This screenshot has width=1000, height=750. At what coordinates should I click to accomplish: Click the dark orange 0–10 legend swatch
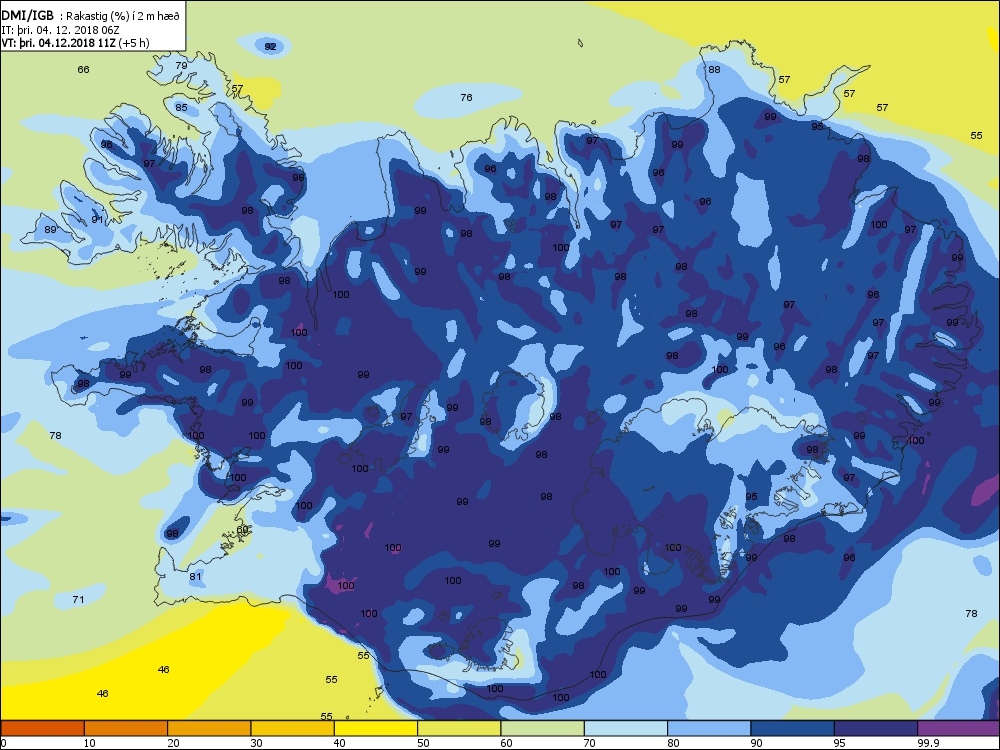42,728
